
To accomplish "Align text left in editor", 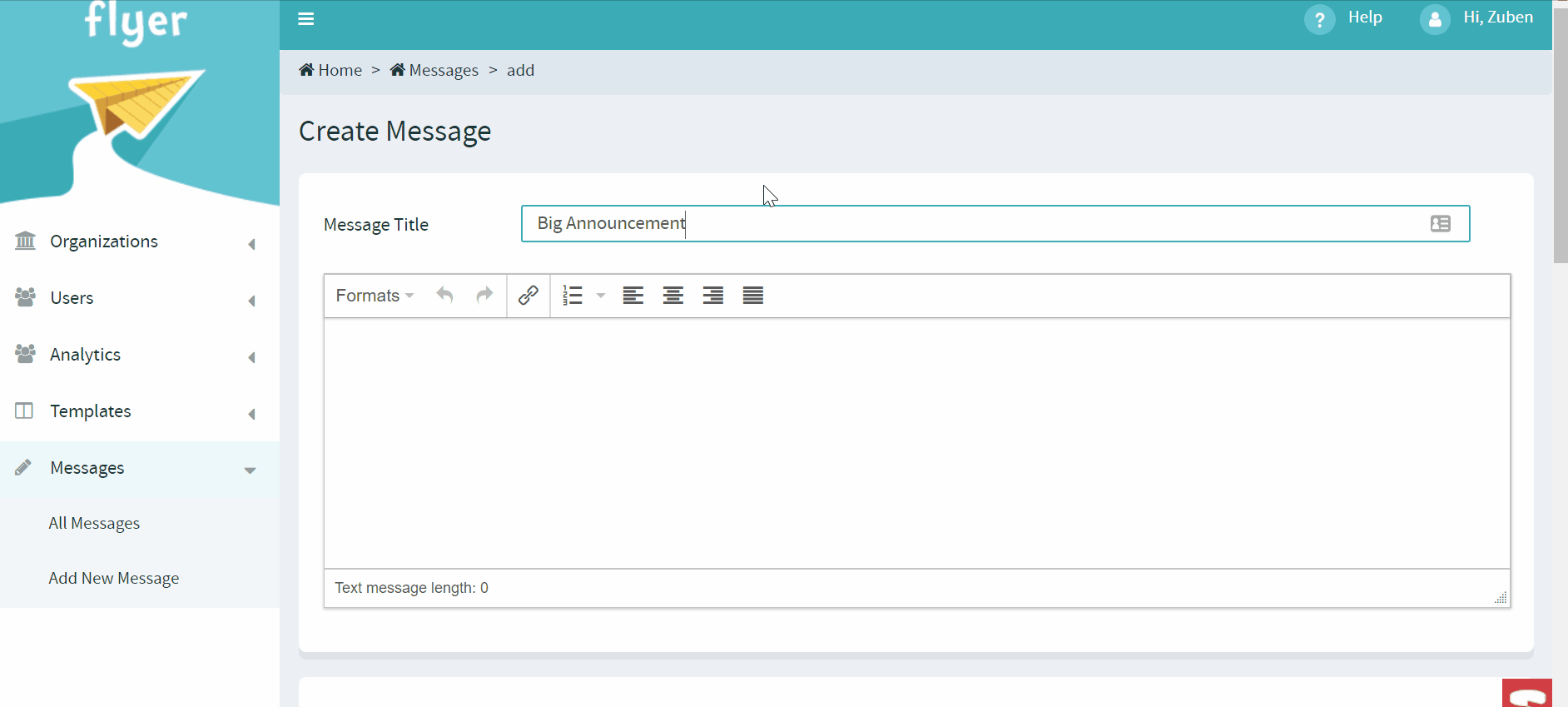I will [633, 295].
